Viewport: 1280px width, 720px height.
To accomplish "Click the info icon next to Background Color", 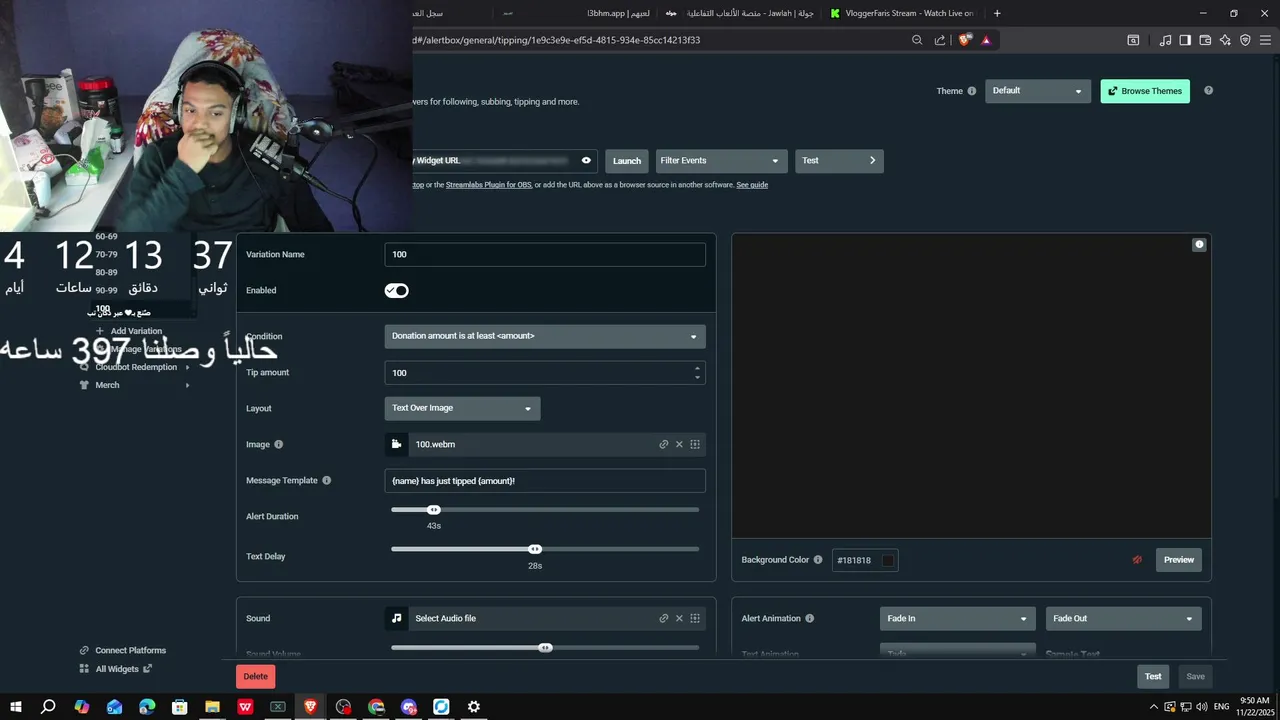I will pyautogui.click(x=818, y=560).
